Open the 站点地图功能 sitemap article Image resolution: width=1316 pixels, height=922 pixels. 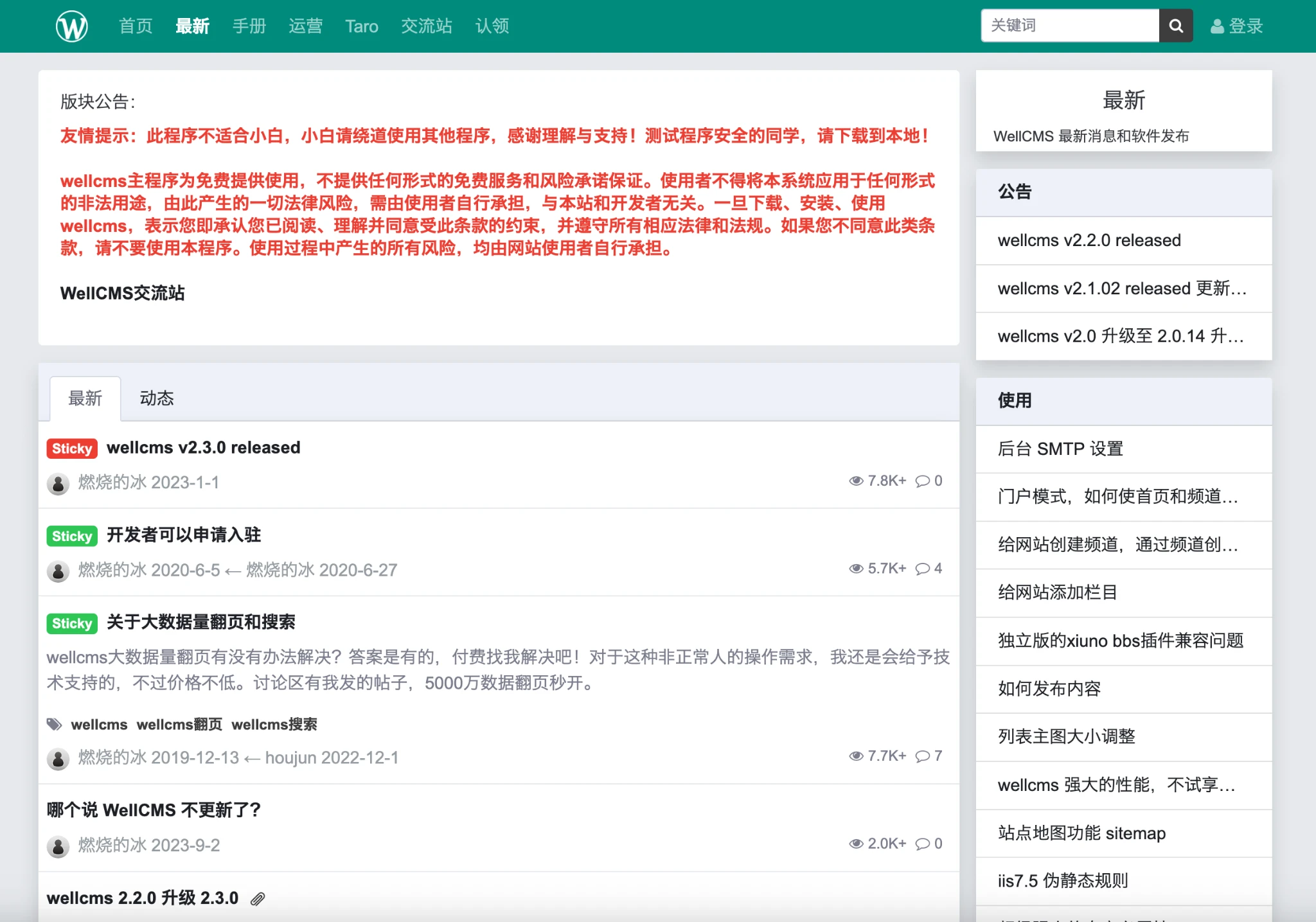(1081, 833)
